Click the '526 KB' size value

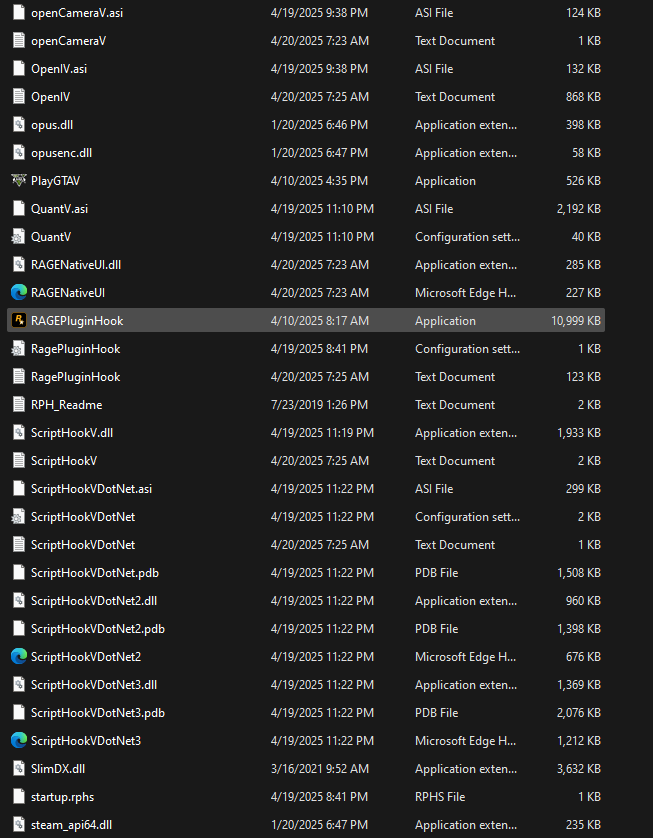(x=584, y=181)
